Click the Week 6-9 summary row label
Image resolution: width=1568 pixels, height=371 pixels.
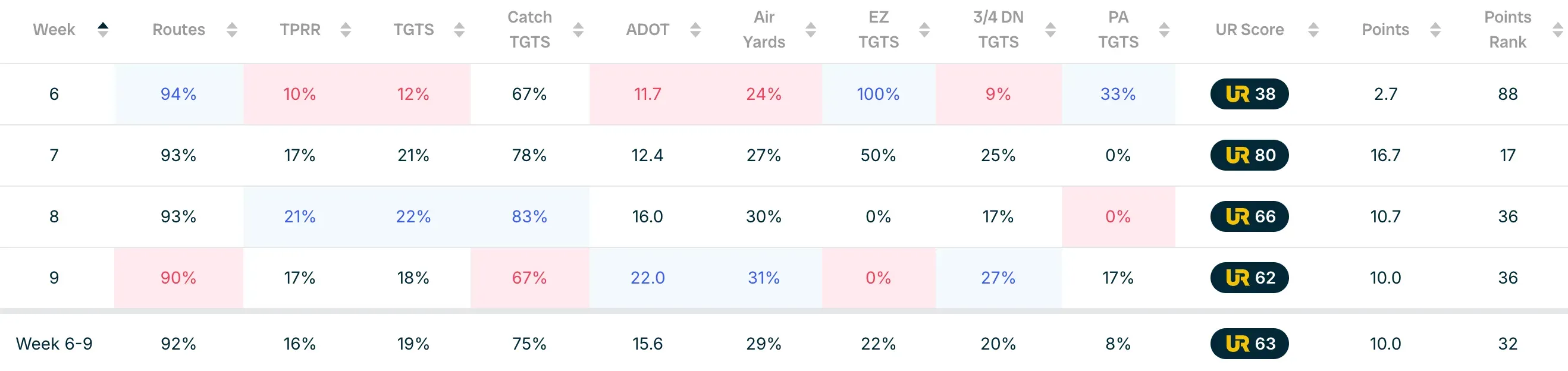[54, 344]
